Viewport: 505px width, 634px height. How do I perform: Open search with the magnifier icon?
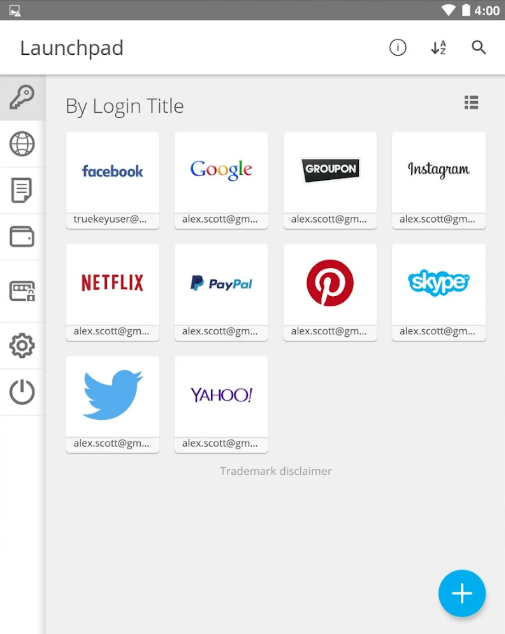tap(479, 48)
